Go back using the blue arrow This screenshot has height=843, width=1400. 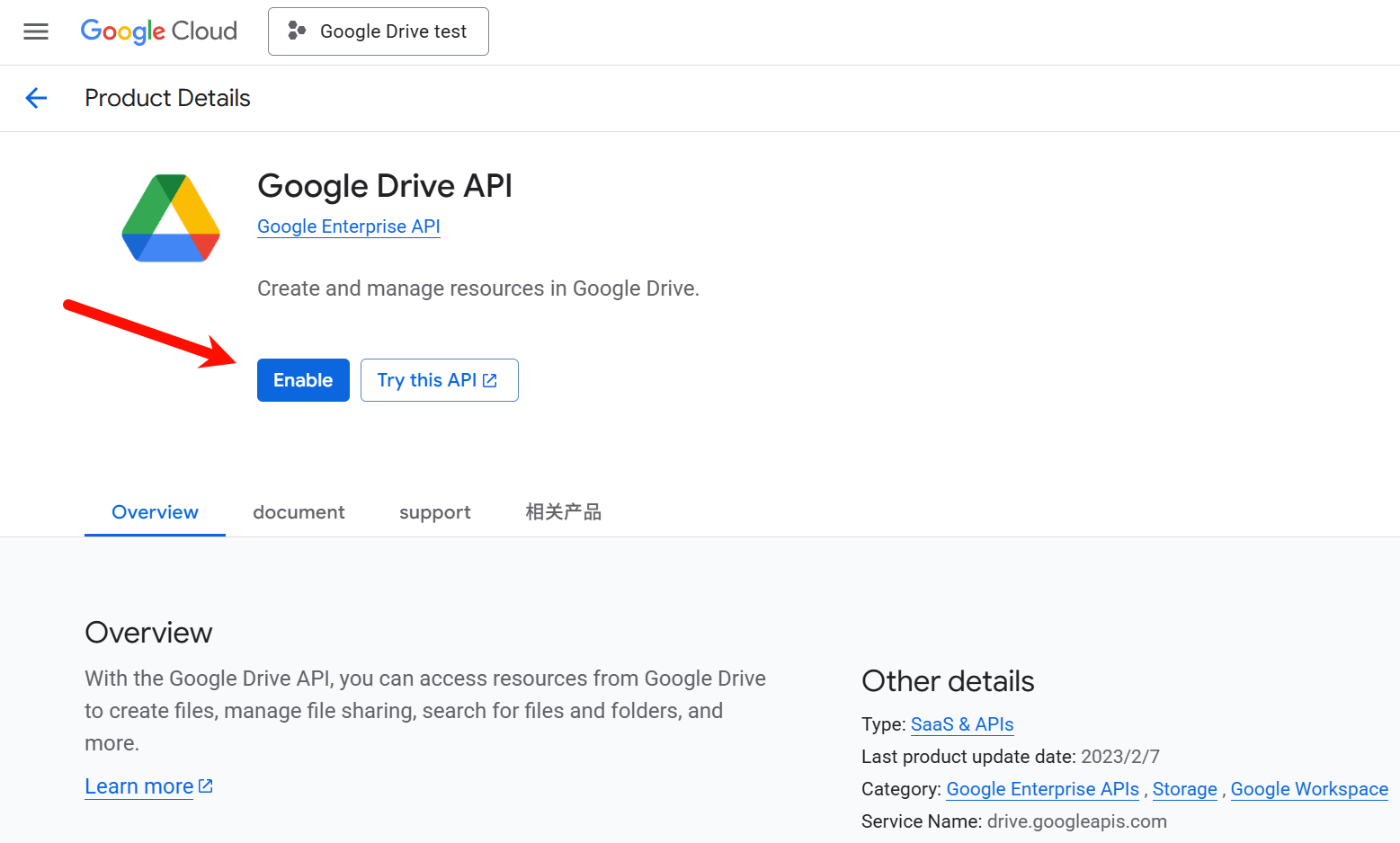(36, 98)
